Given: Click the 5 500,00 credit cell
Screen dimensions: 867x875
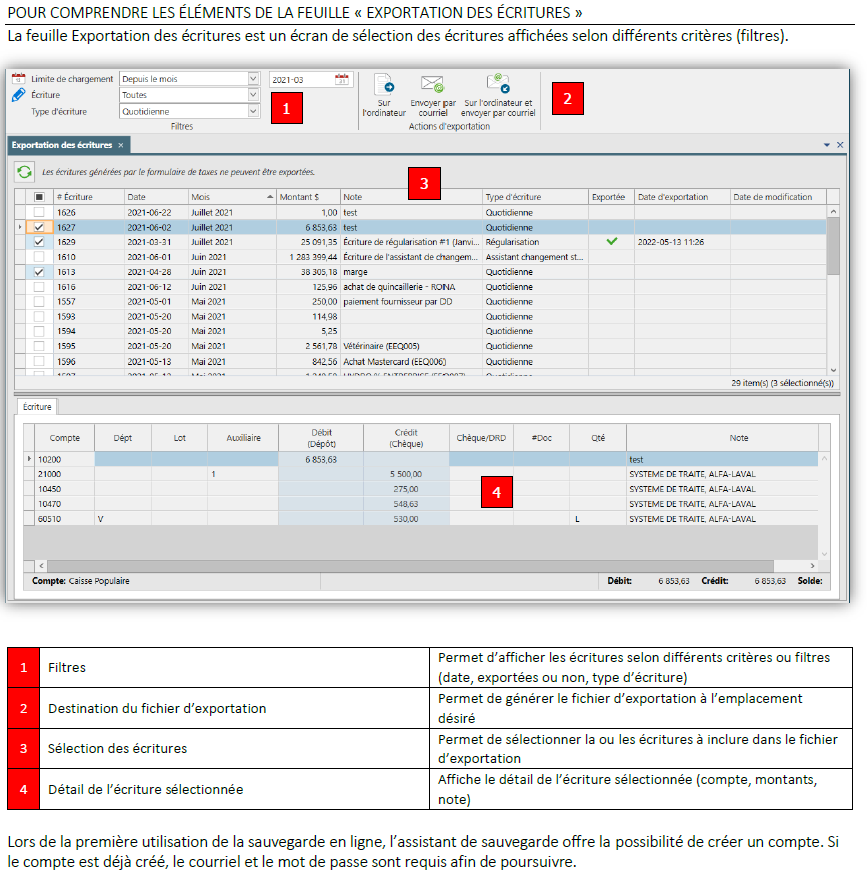Looking at the screenshot, I should [x=406, y=474].
